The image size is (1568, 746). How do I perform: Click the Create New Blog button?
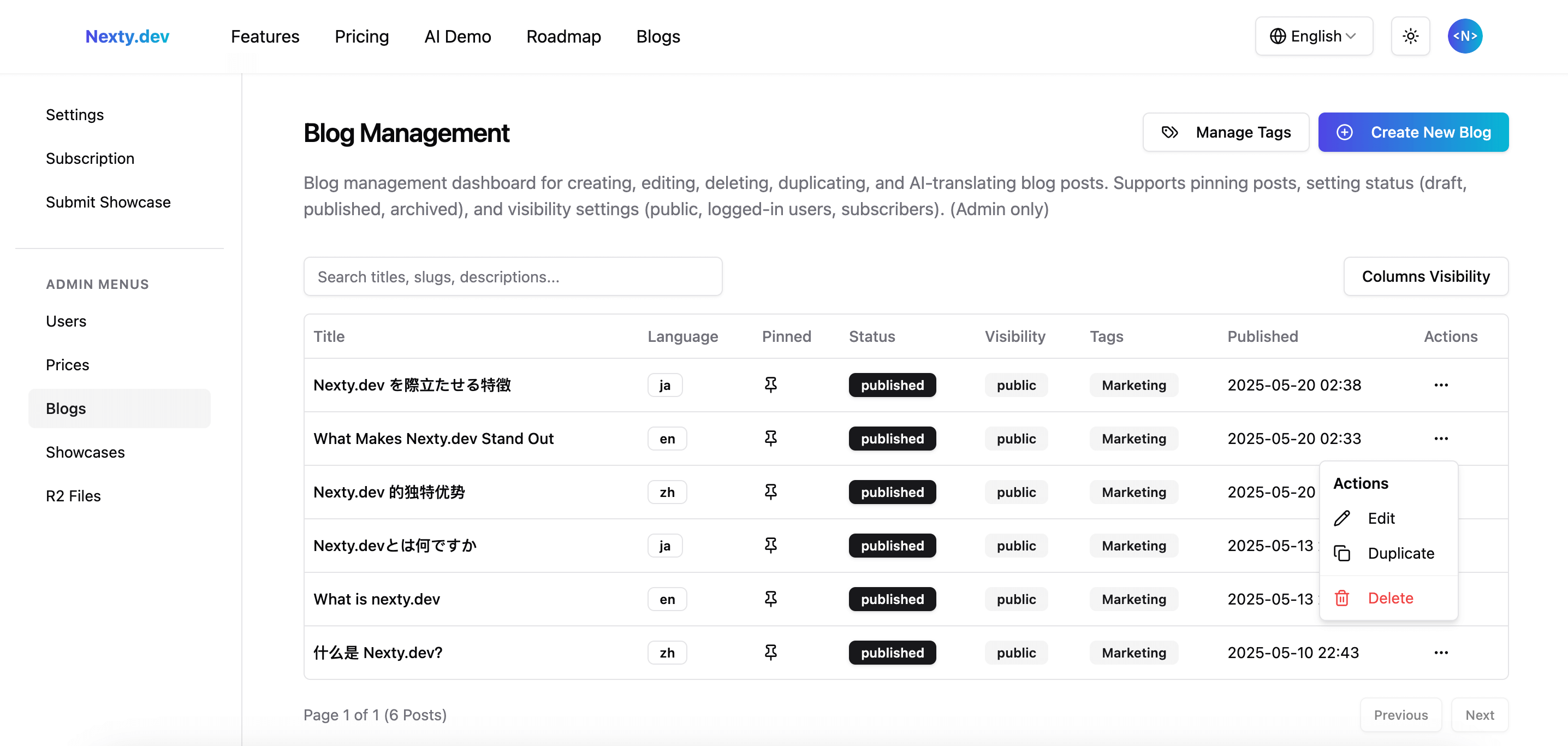tap(1412, 132)
